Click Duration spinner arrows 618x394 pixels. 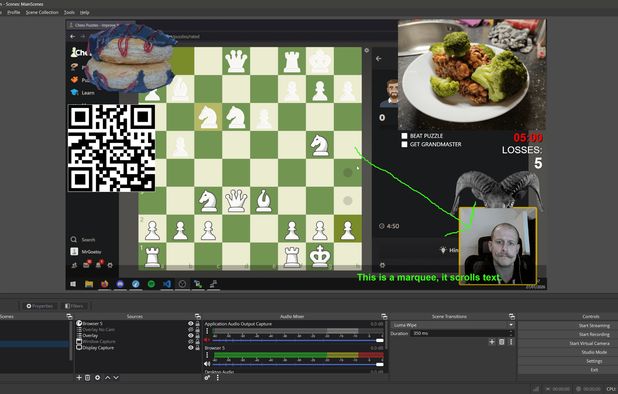511,333
